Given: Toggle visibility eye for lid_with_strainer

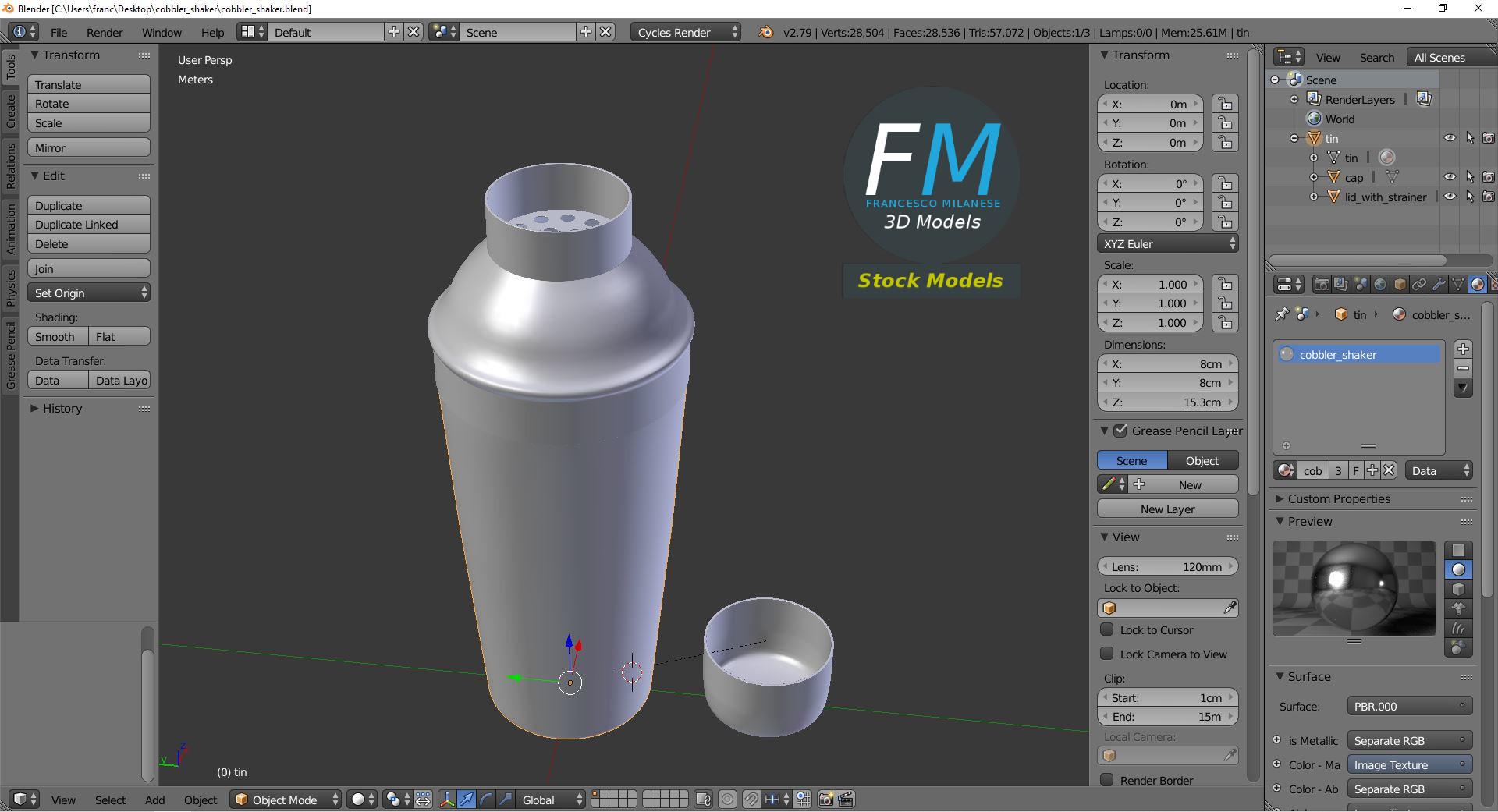Looking at the screenshot, I should [x=1450, y=197].
